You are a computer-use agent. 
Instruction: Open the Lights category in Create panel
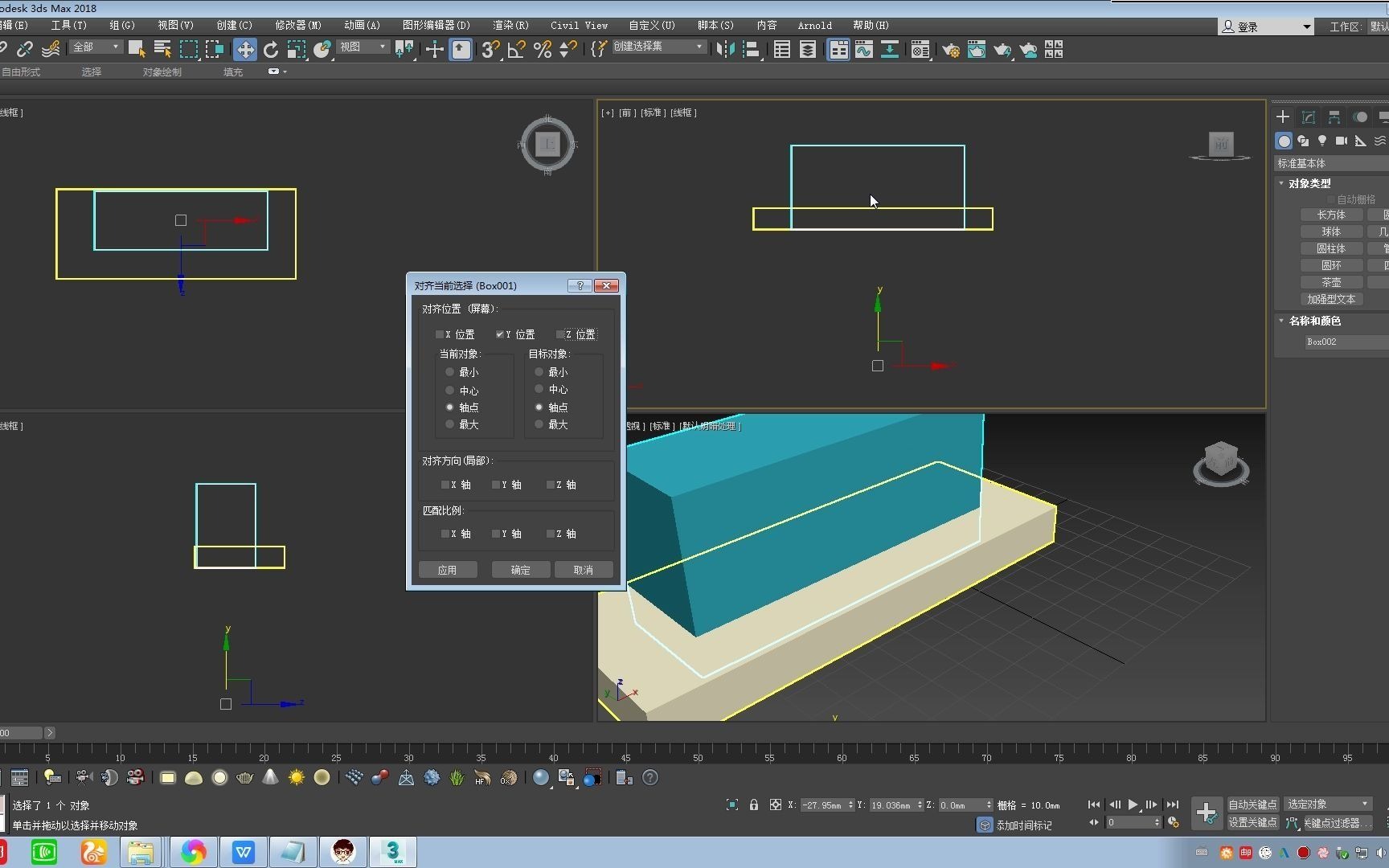click(x=1322, y=141)
